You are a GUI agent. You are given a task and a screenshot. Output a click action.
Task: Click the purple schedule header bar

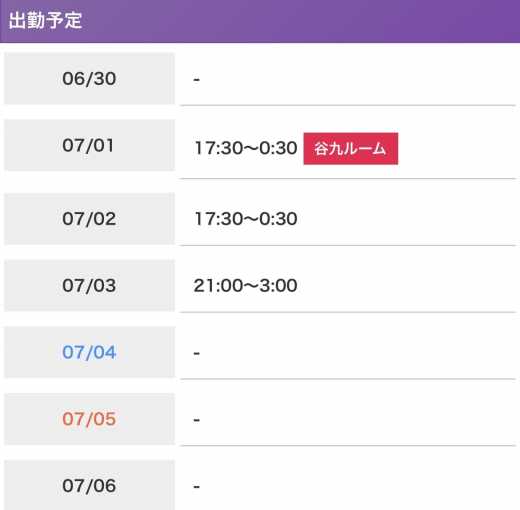click(x=260, y=21)
